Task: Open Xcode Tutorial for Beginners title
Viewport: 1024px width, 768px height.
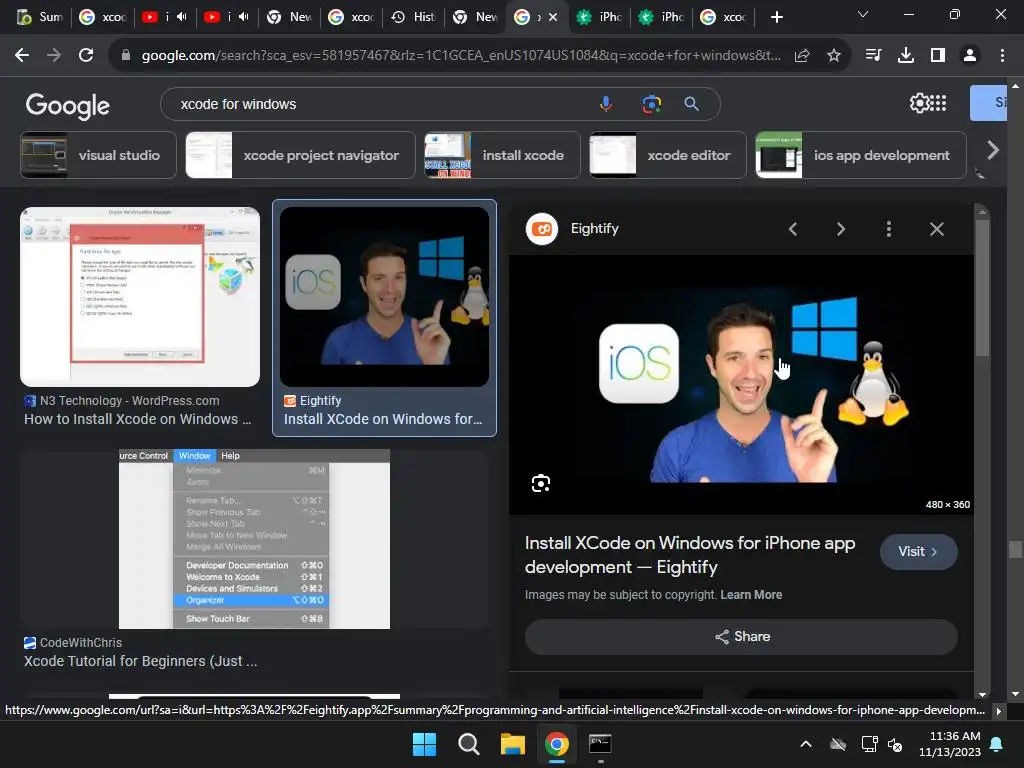Action: point(140,661)
